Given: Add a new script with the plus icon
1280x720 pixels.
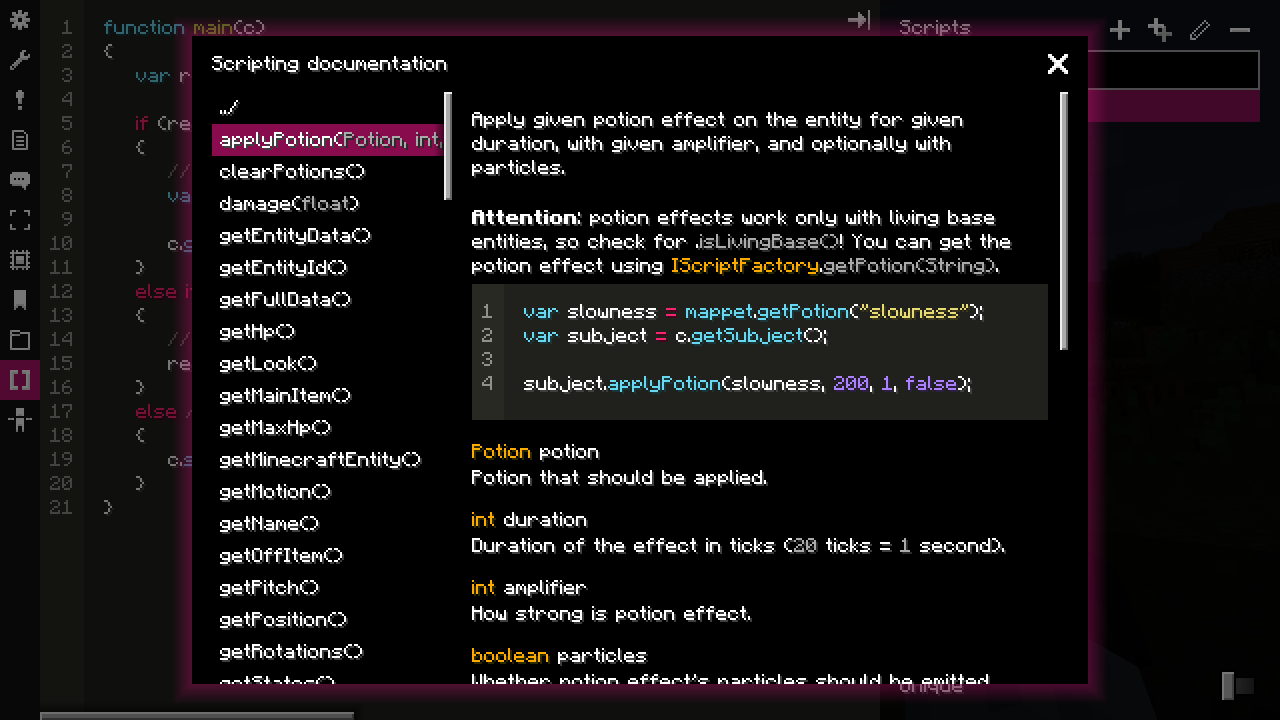Looking at the screenshot, I should (1120, 30).
